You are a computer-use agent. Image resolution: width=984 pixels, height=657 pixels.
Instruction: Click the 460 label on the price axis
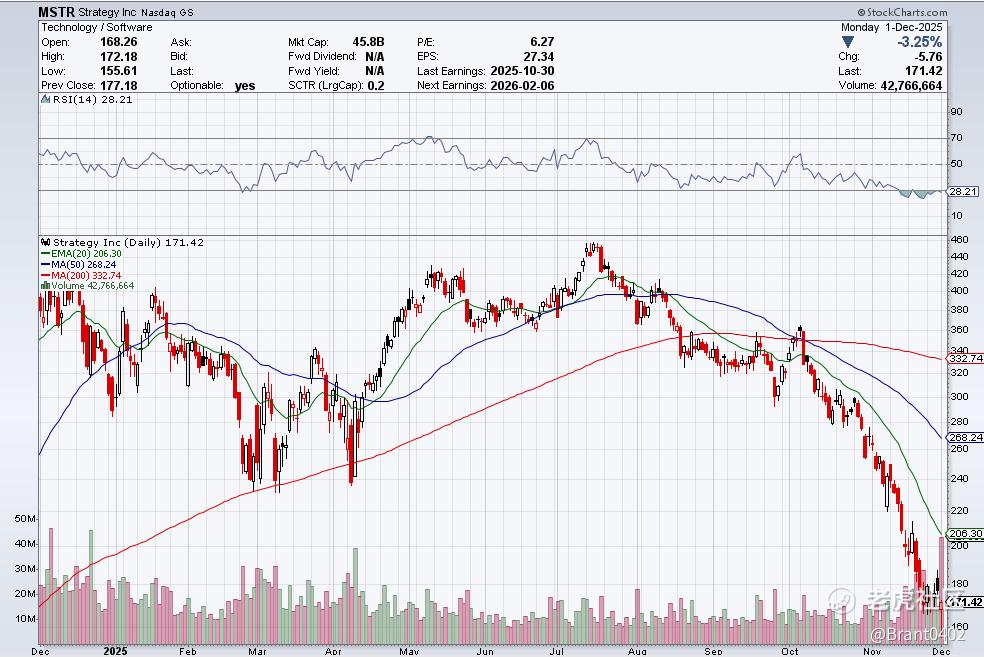(960, 240)
